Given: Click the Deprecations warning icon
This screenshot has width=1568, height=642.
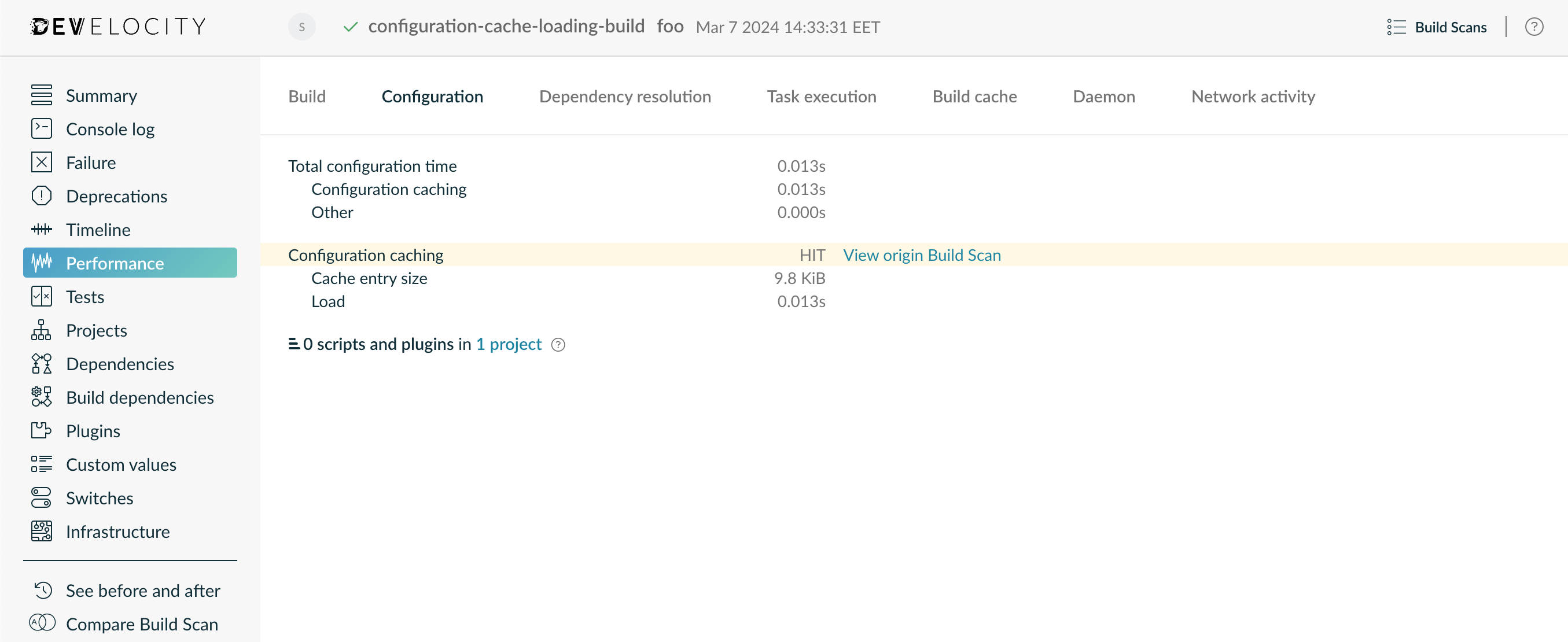Looking at the screenshot, I should point(42,196).
